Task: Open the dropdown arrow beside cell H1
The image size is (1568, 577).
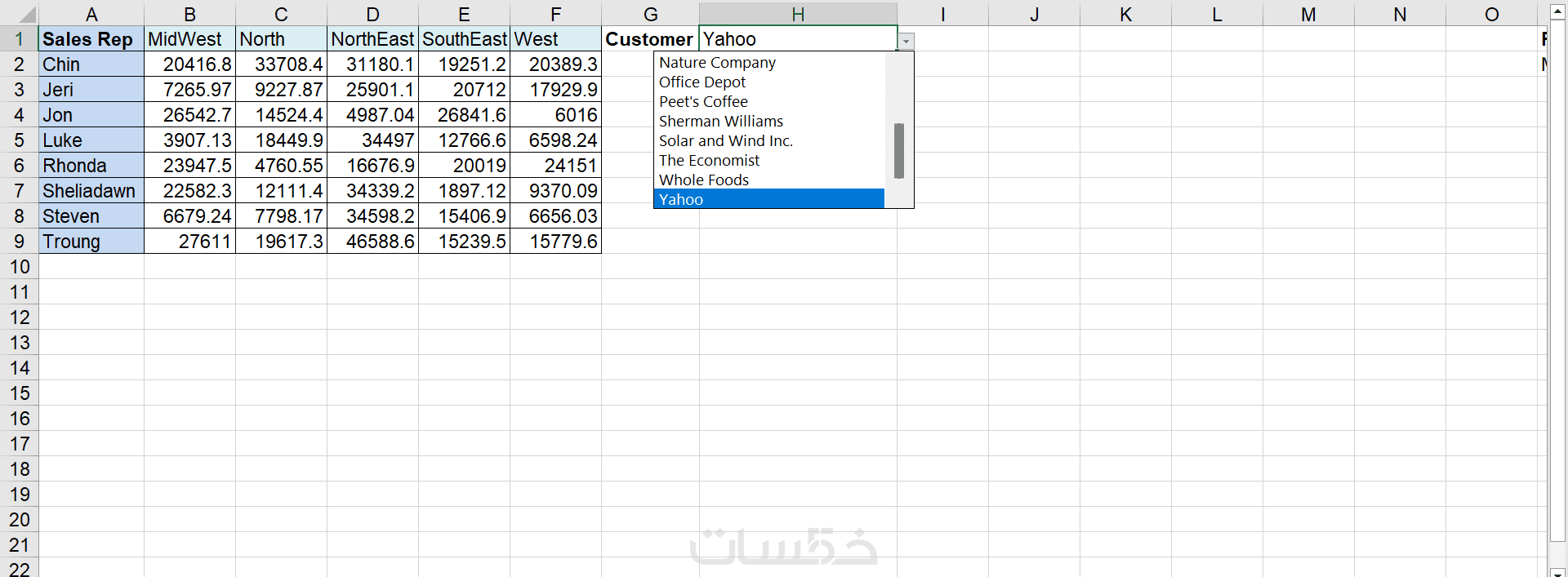Action: click(906, 42)
